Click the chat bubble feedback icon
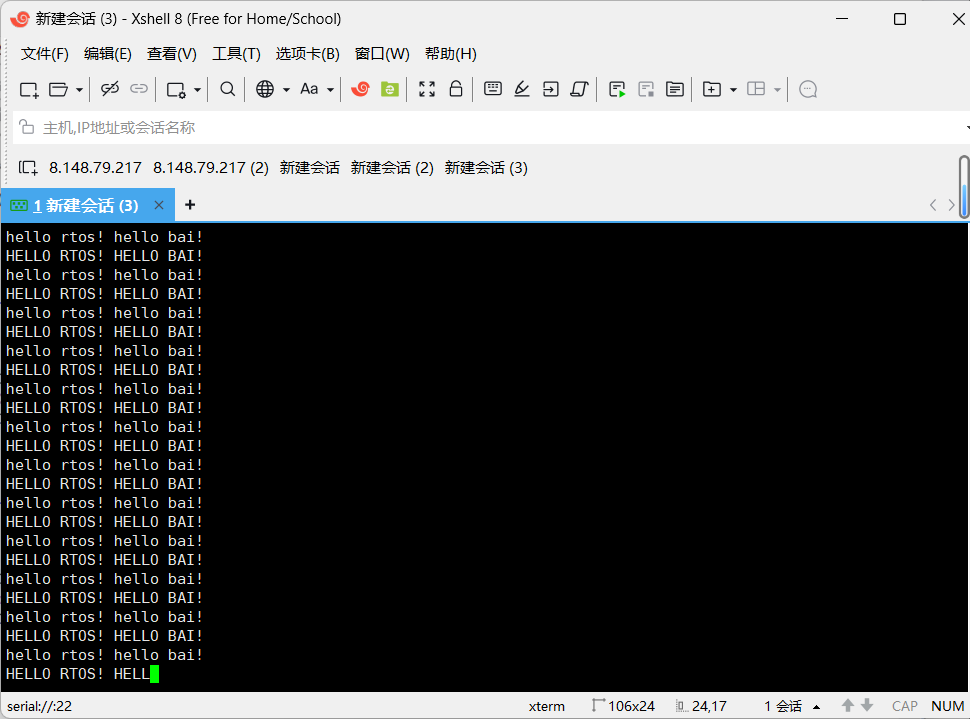Viewport: 970px width, 719px height. [808, 90]
